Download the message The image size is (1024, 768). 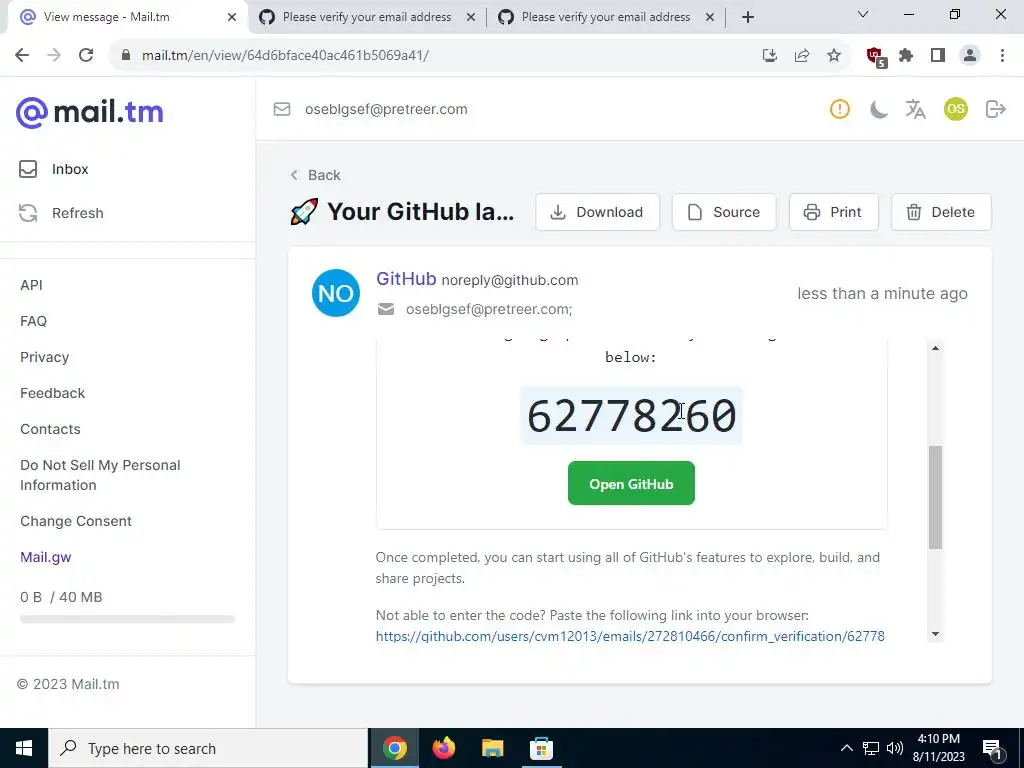tap(598, 212)
